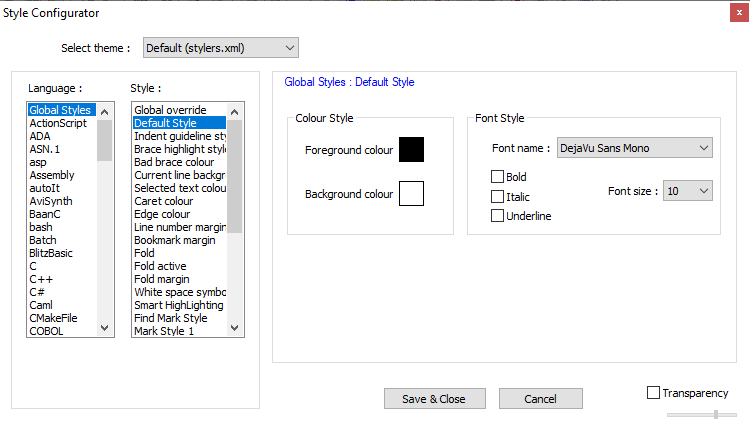Select Indent guideline style
Viewport: 750px width, 426px height.
179,136
